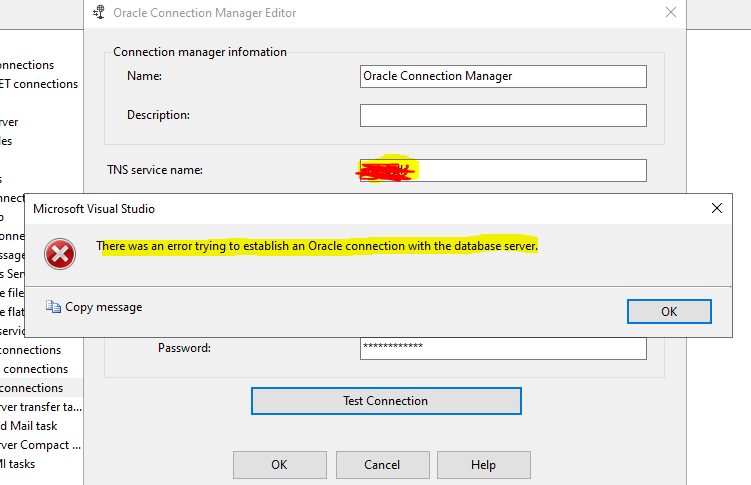
Task: Click OK in the Visual Studio error dialog
Action: pos(669,312)
